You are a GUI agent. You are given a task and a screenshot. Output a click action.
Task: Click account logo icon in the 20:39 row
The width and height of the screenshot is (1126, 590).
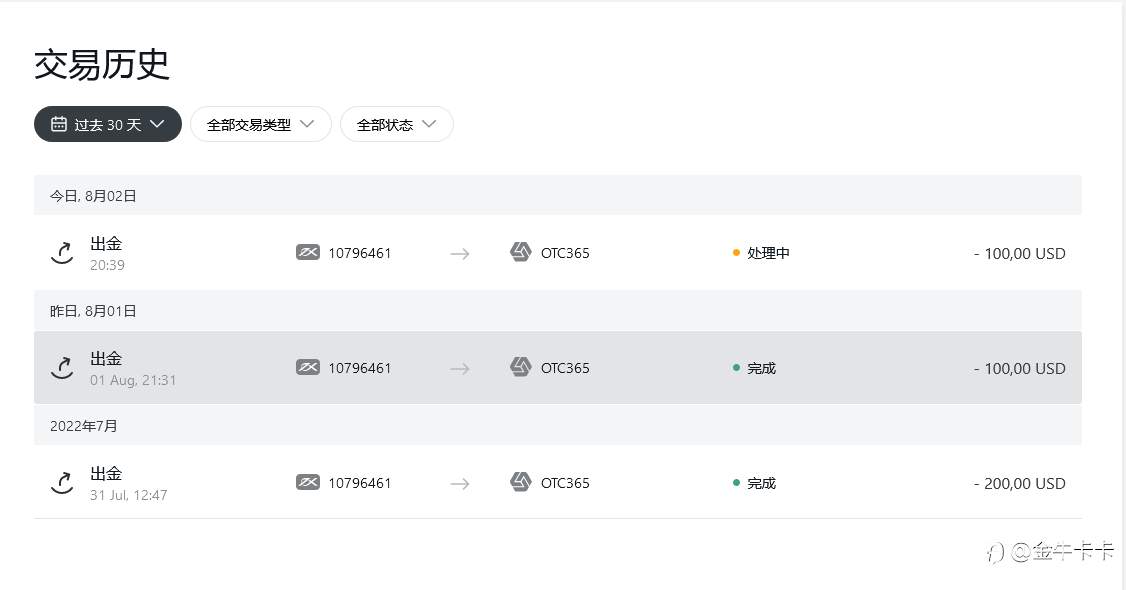[x=307, y=253]
